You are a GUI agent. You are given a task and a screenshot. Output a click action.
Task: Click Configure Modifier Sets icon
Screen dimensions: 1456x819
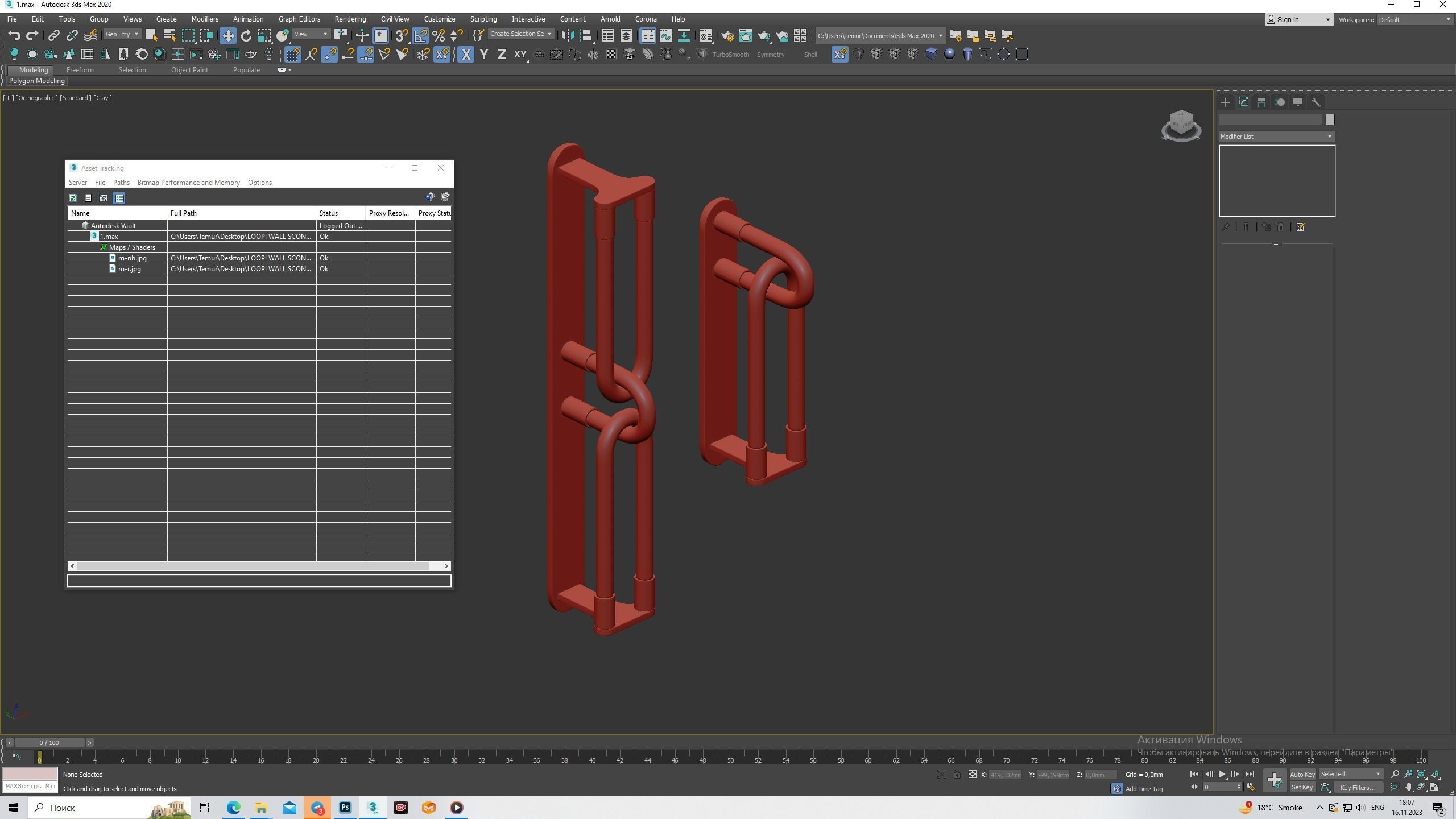pos(1300,227)
